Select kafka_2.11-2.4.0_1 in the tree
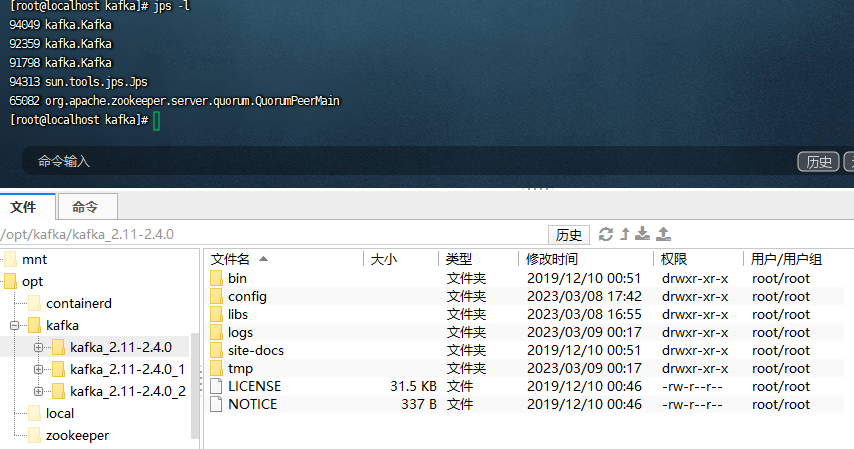Screen dimensions: 854x449 click(127, 369)
